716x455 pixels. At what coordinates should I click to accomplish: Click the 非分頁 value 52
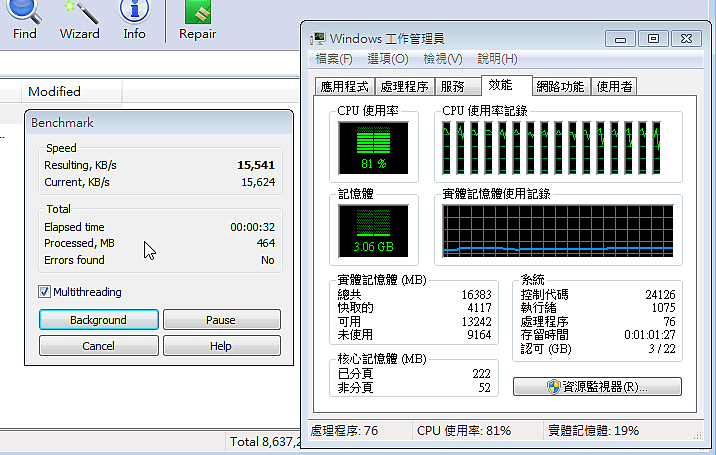[484, 387]
